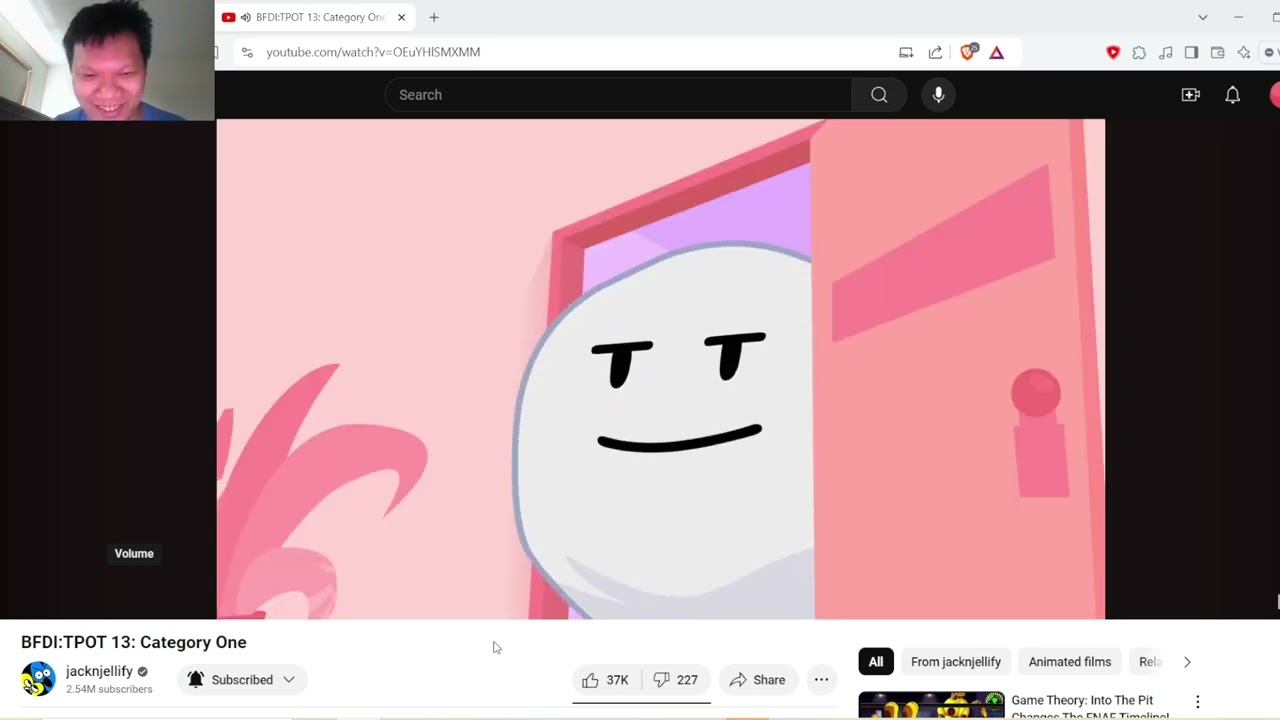The image size is (1280, 720).
Task: Mute the tab via the speaker icon
Action: click(245, 17)
